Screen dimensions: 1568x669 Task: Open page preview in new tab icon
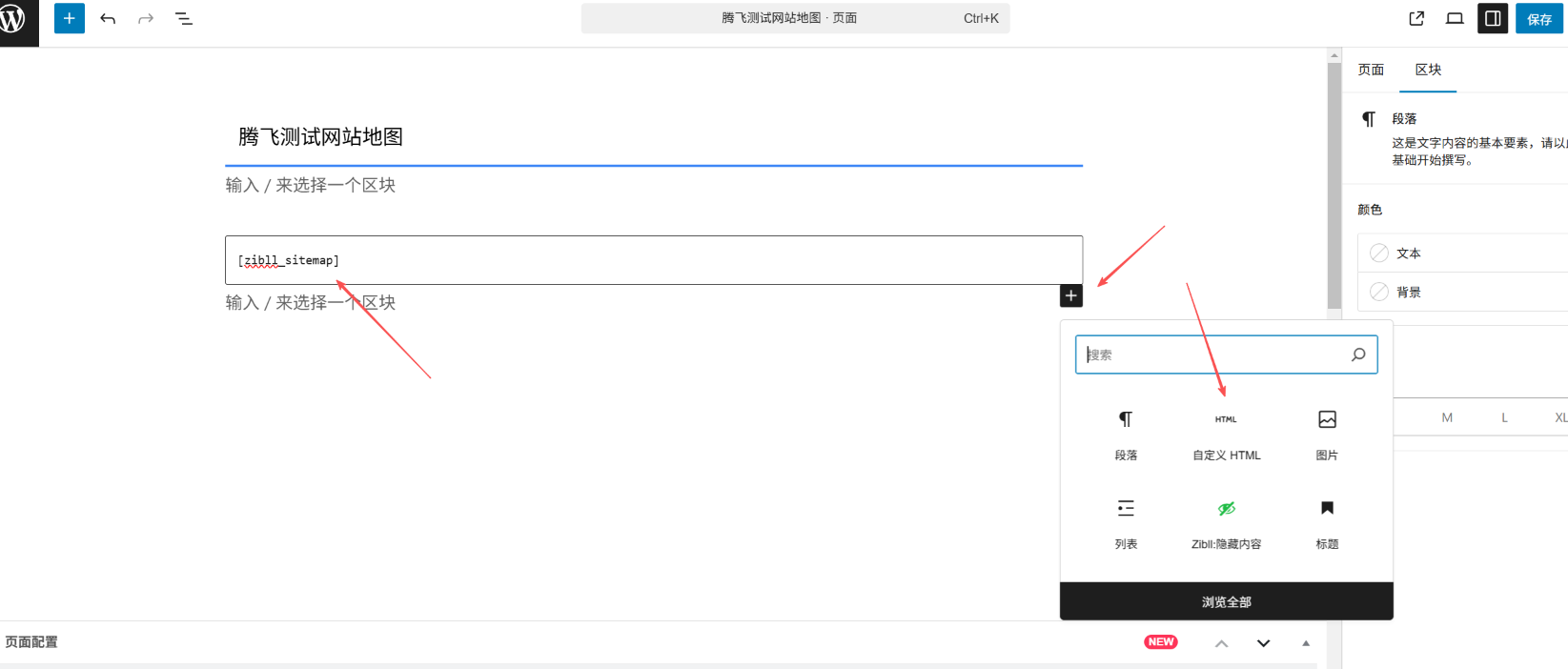(1416, 18)
